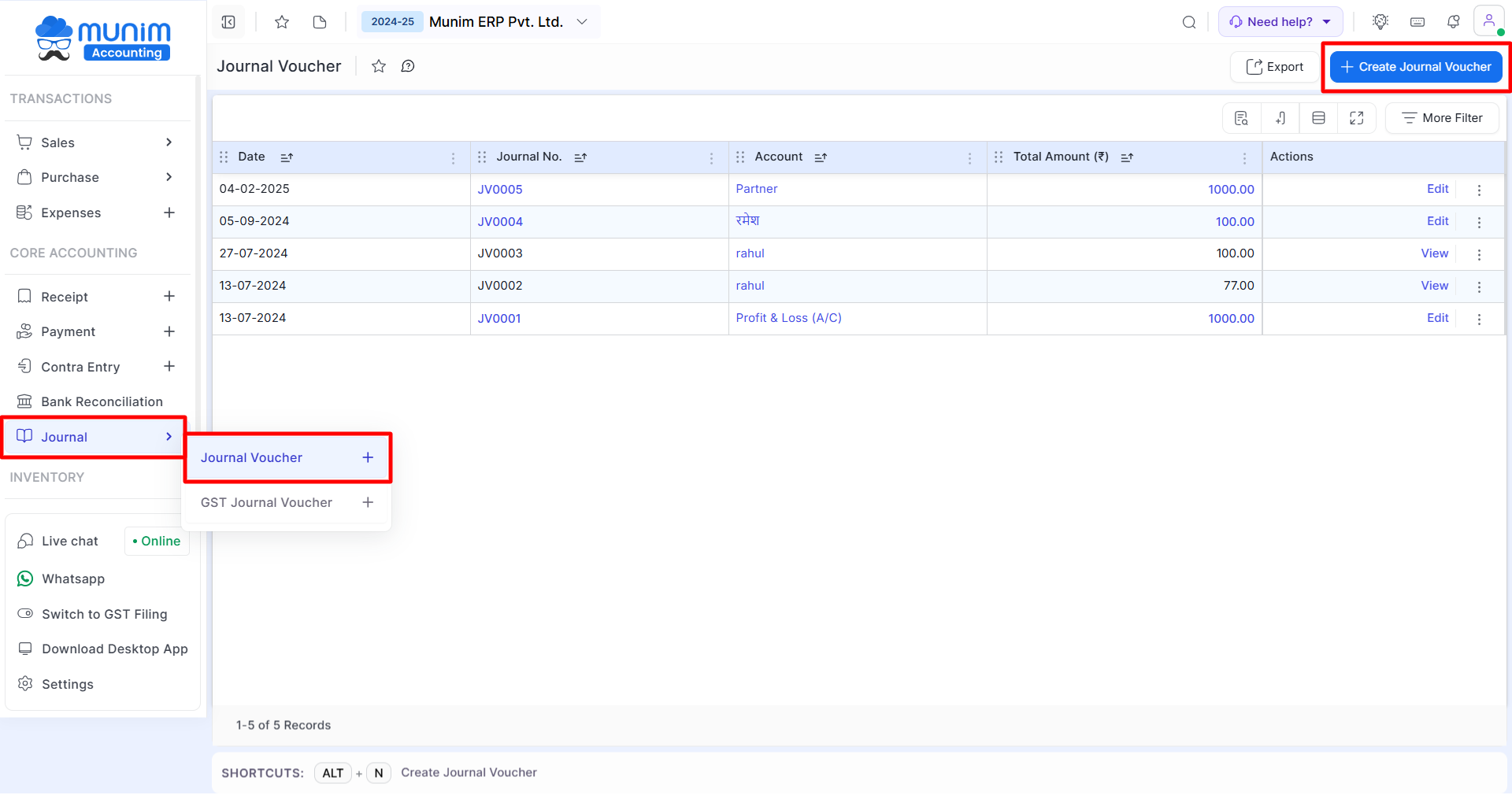This screenshot has width=1512, height=795.
Task: Edit the JV0005 voucher
Action: 1437,189
